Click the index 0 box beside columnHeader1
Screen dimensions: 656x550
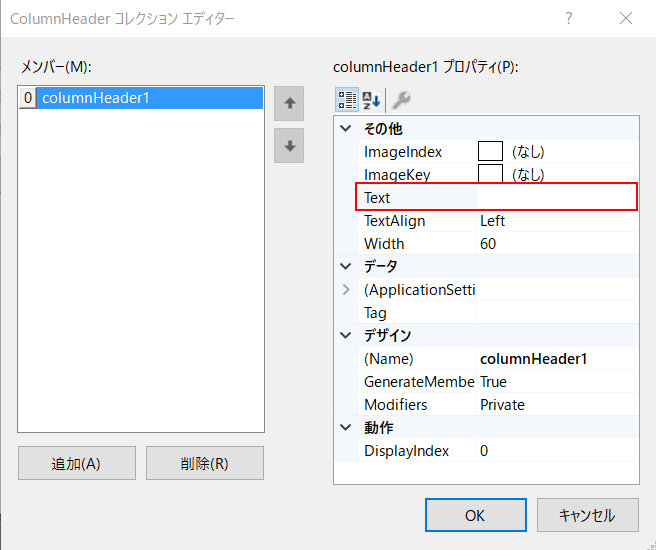click(28, 98)
